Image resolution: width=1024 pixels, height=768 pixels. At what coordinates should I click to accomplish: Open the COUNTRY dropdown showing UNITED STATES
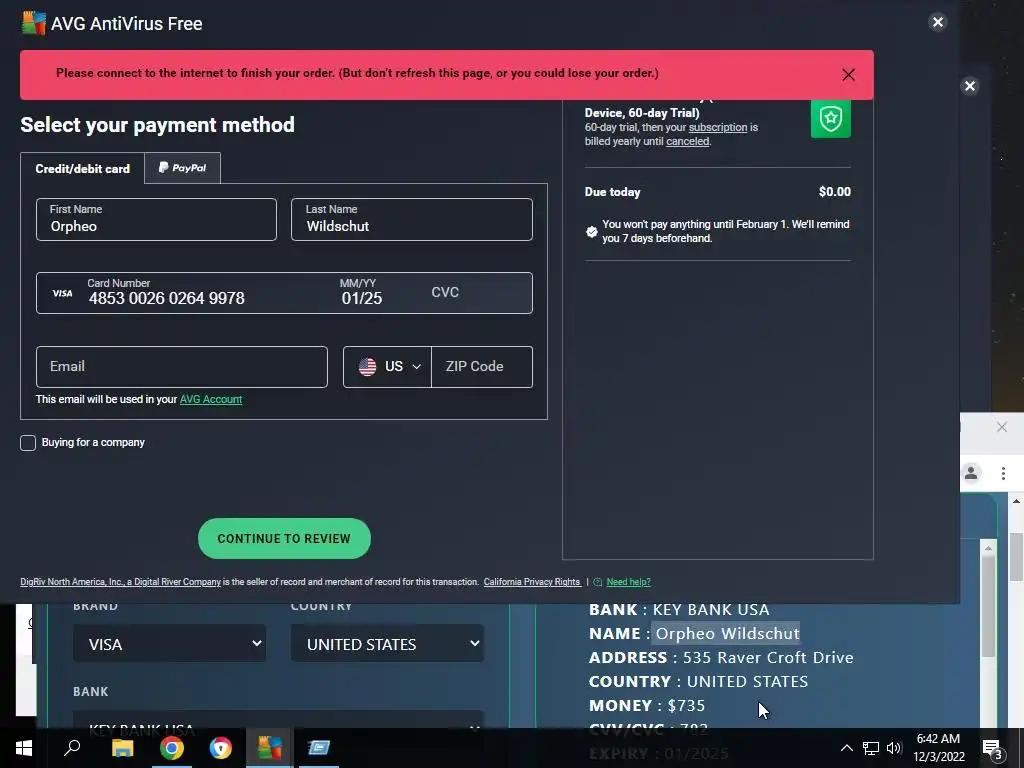click(387, 644)
